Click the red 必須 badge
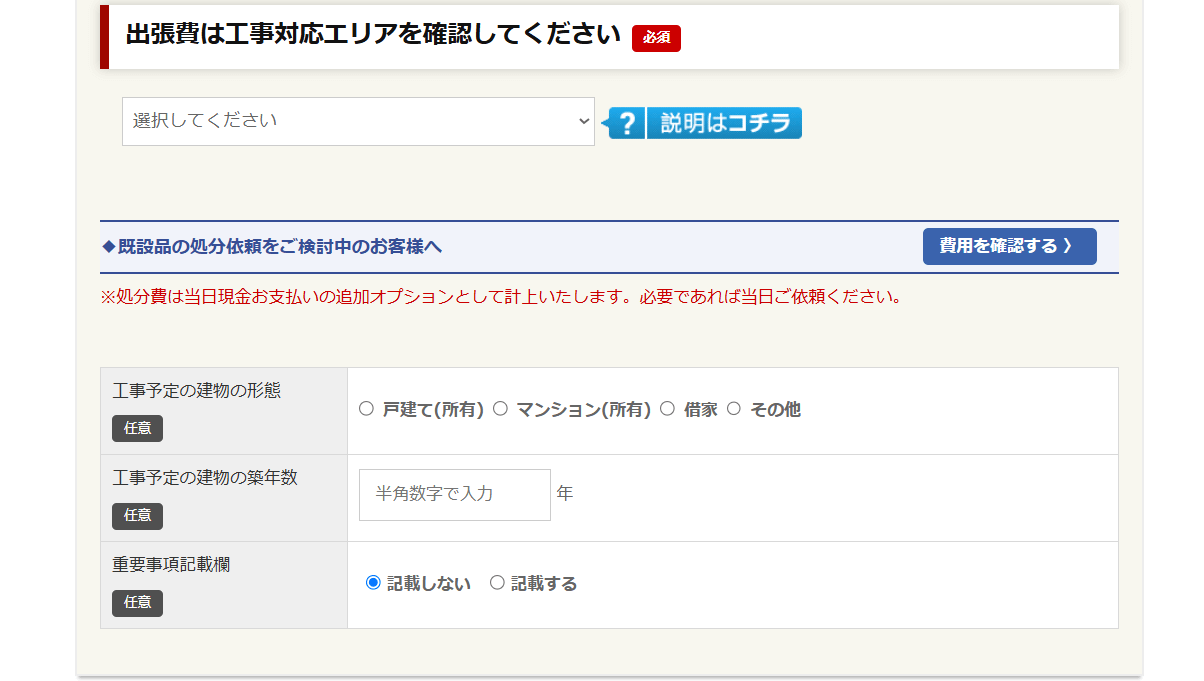This screenshot has height=681, width=1204. point(656,37)
